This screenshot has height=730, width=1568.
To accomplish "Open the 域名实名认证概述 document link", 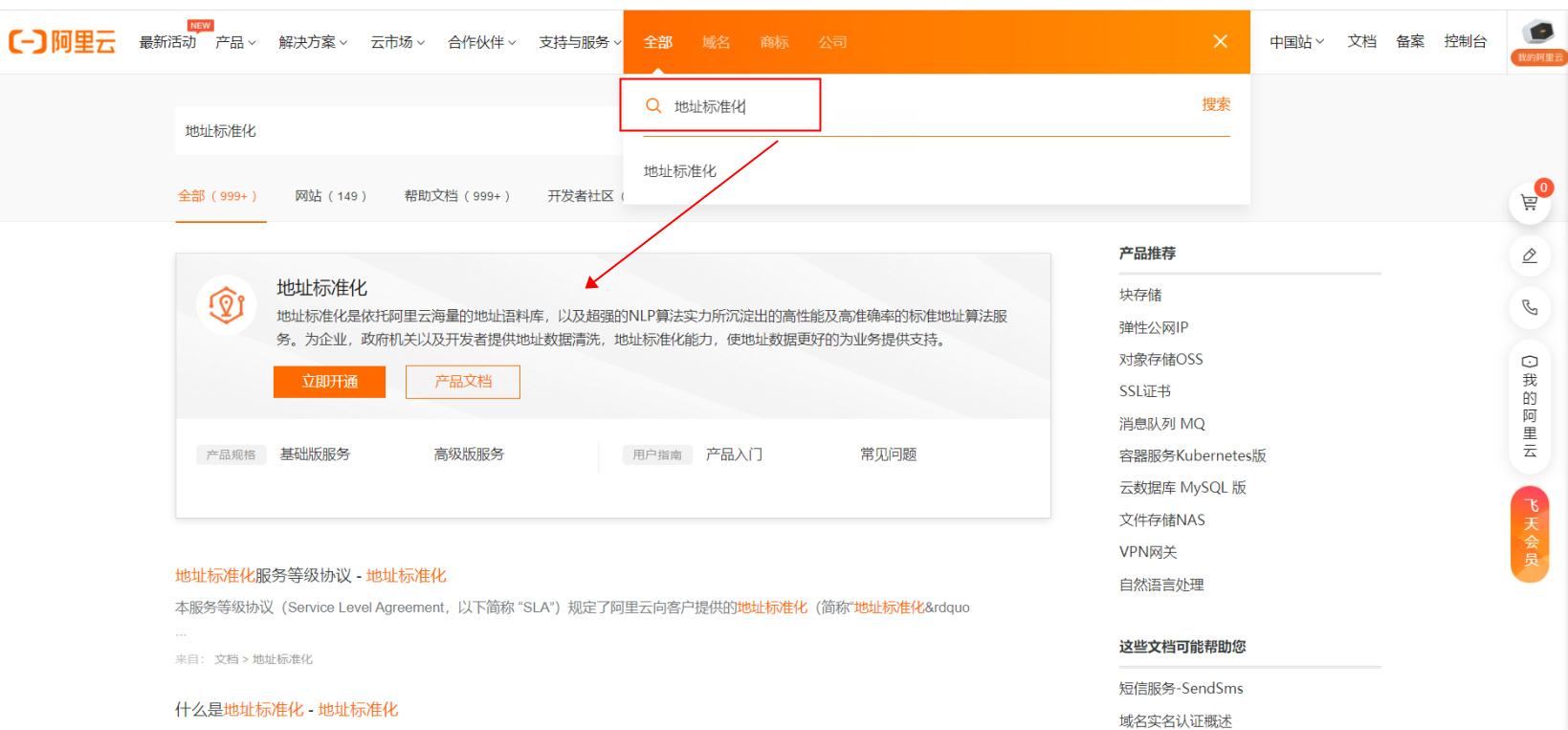I will 1176,721.
